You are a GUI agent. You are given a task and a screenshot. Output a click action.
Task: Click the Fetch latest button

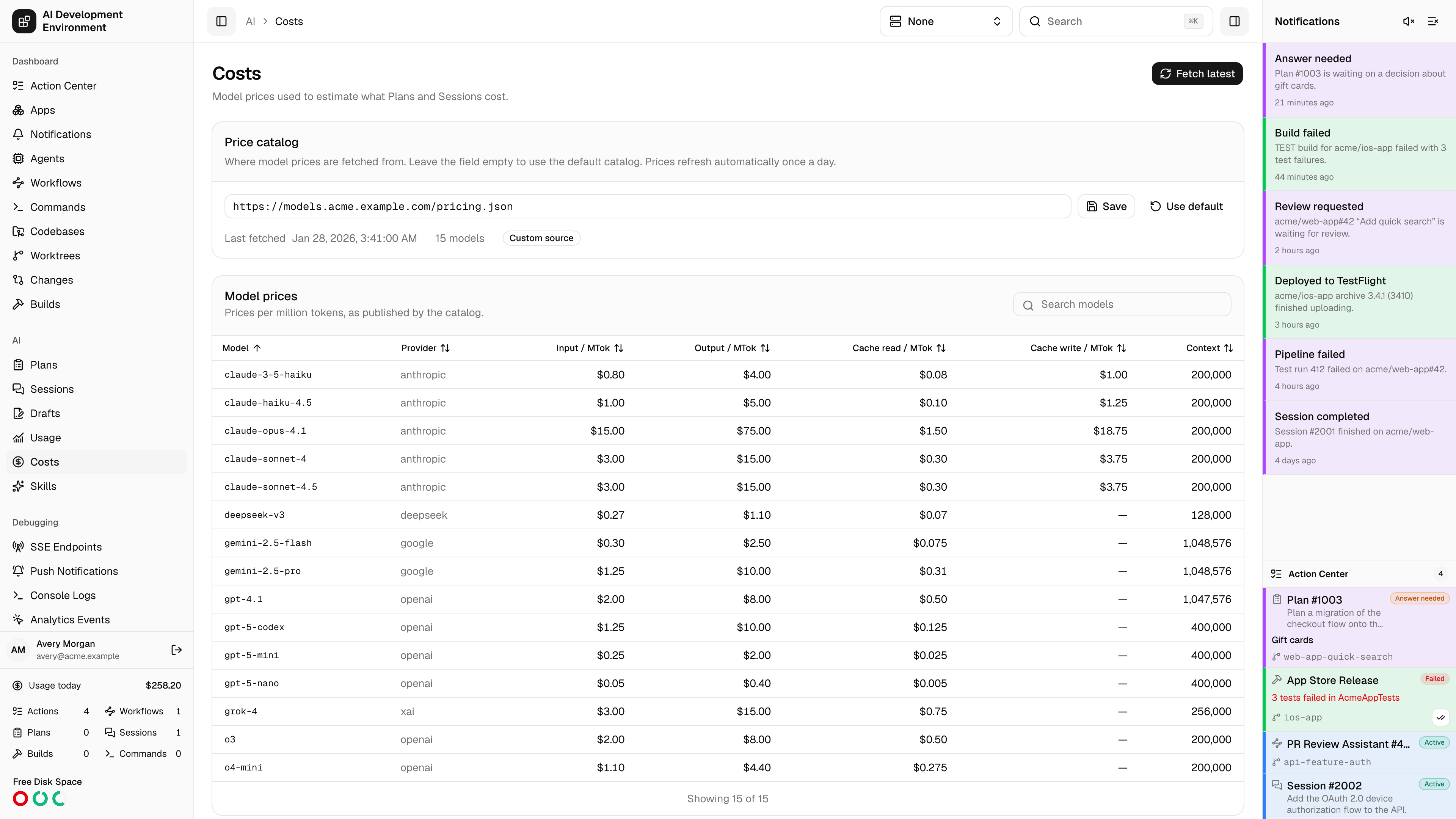point(1197,74)
